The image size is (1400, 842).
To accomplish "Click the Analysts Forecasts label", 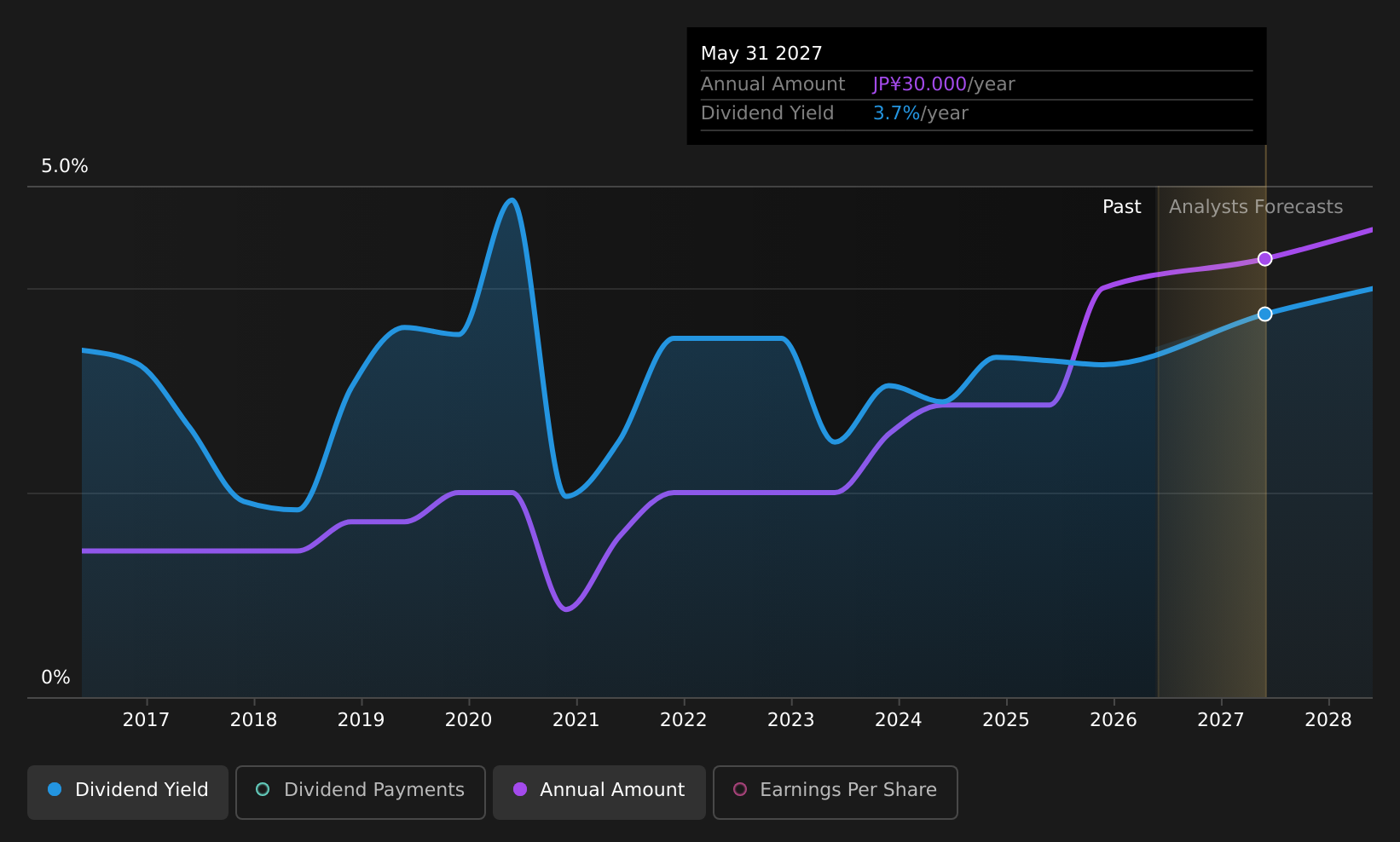I will pos(1256,207).
